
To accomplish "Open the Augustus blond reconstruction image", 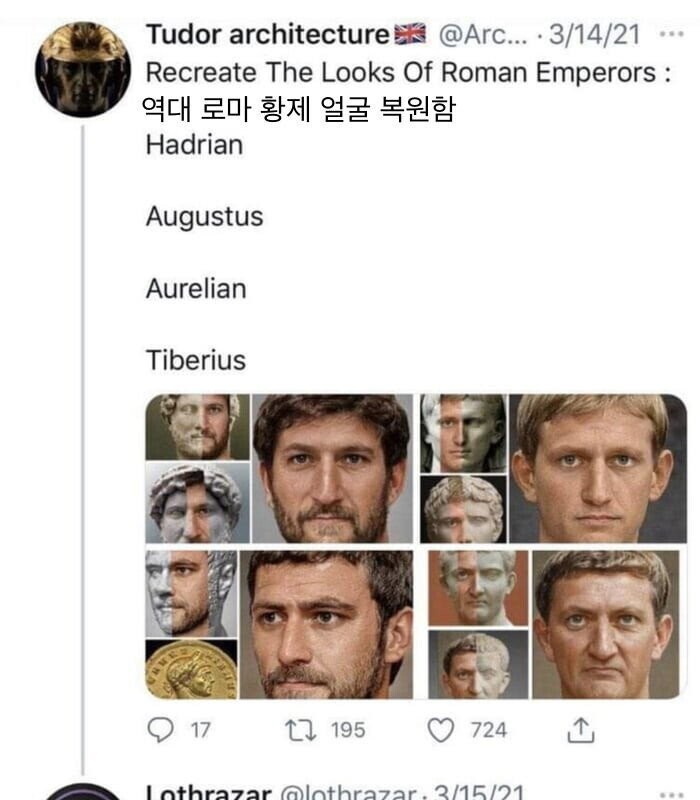I will click(554, 468).
